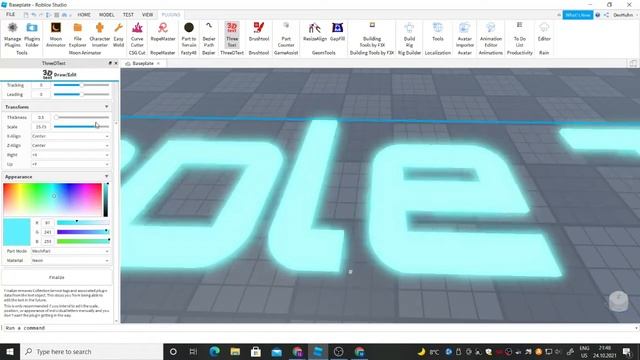Open the Windows Task View icon
The width and height of the screenshot is (640, 360).
[x=193, y=351]
